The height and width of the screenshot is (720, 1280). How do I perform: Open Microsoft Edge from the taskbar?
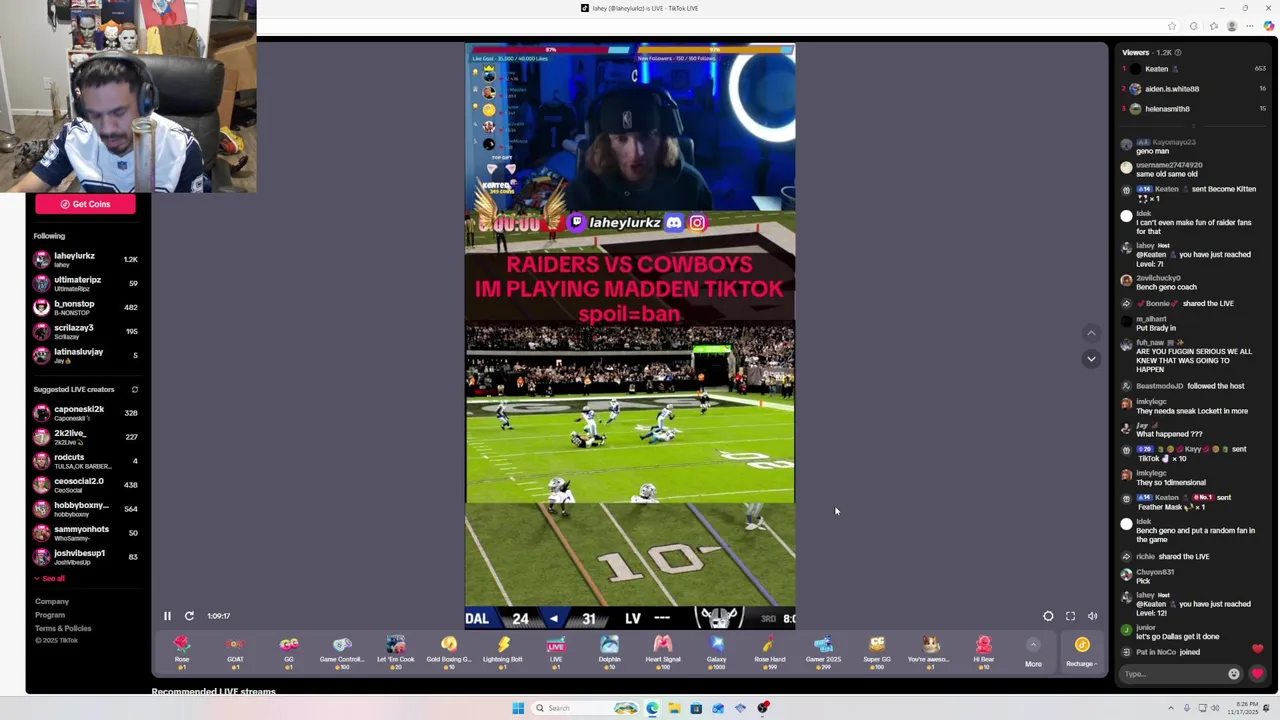pos(652,708)
